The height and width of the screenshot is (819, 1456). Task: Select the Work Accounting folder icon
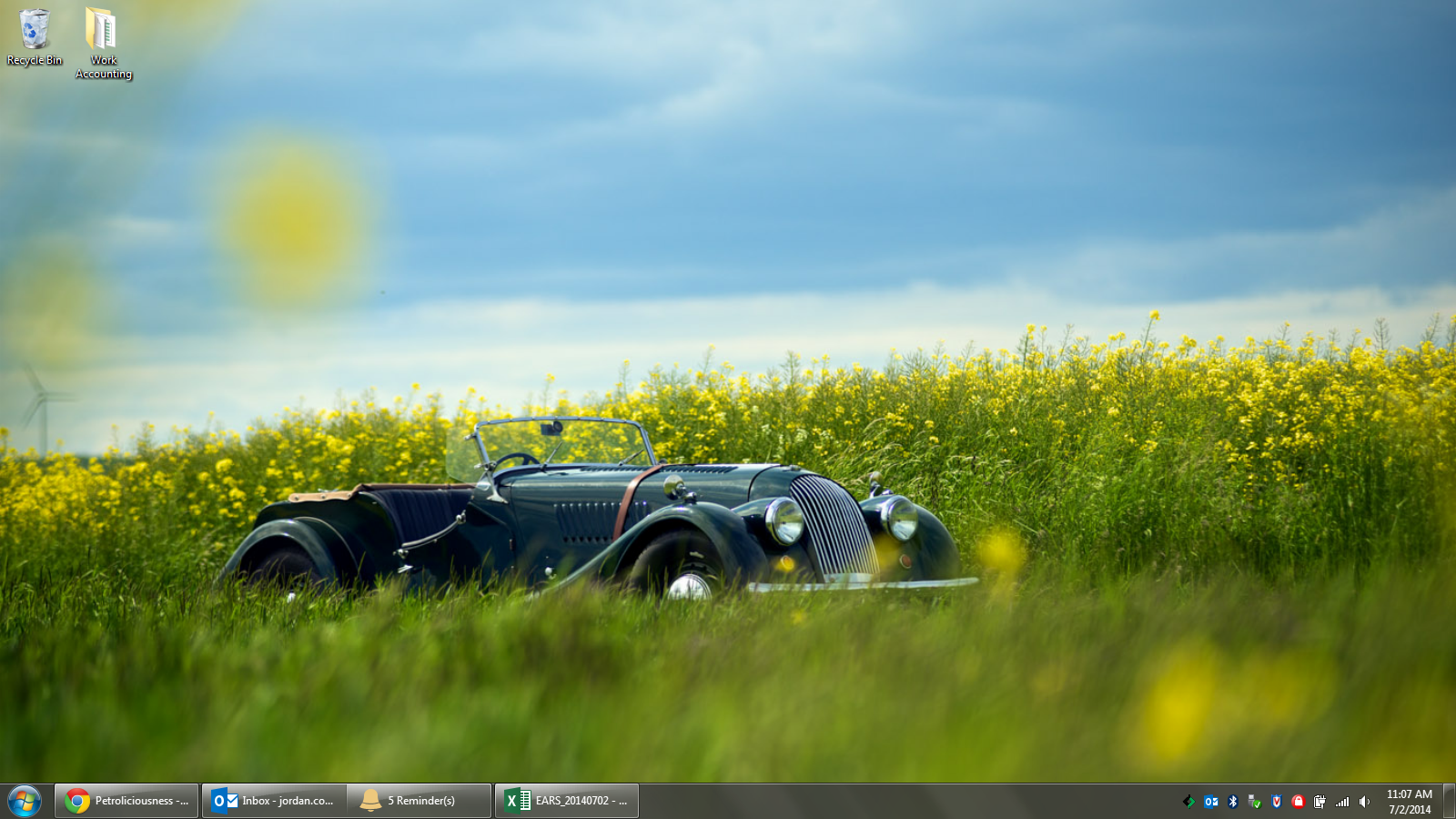[x=104, y=44]
